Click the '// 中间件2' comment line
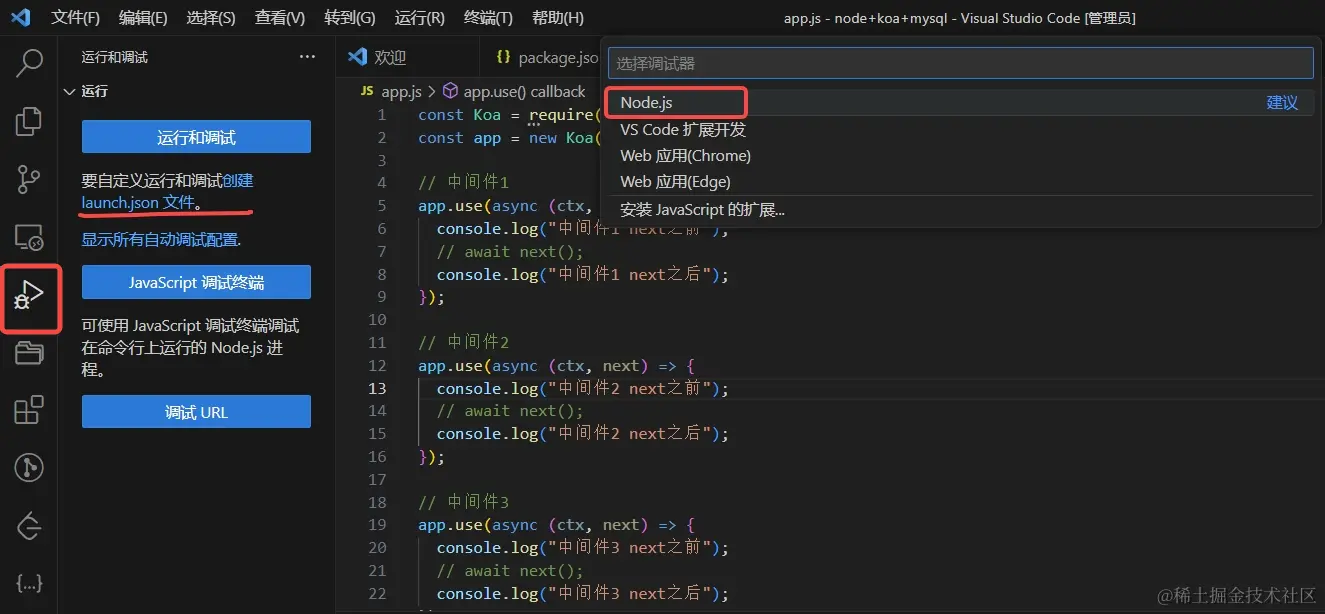Screen dimensions: 1325x614 (464, 342)
